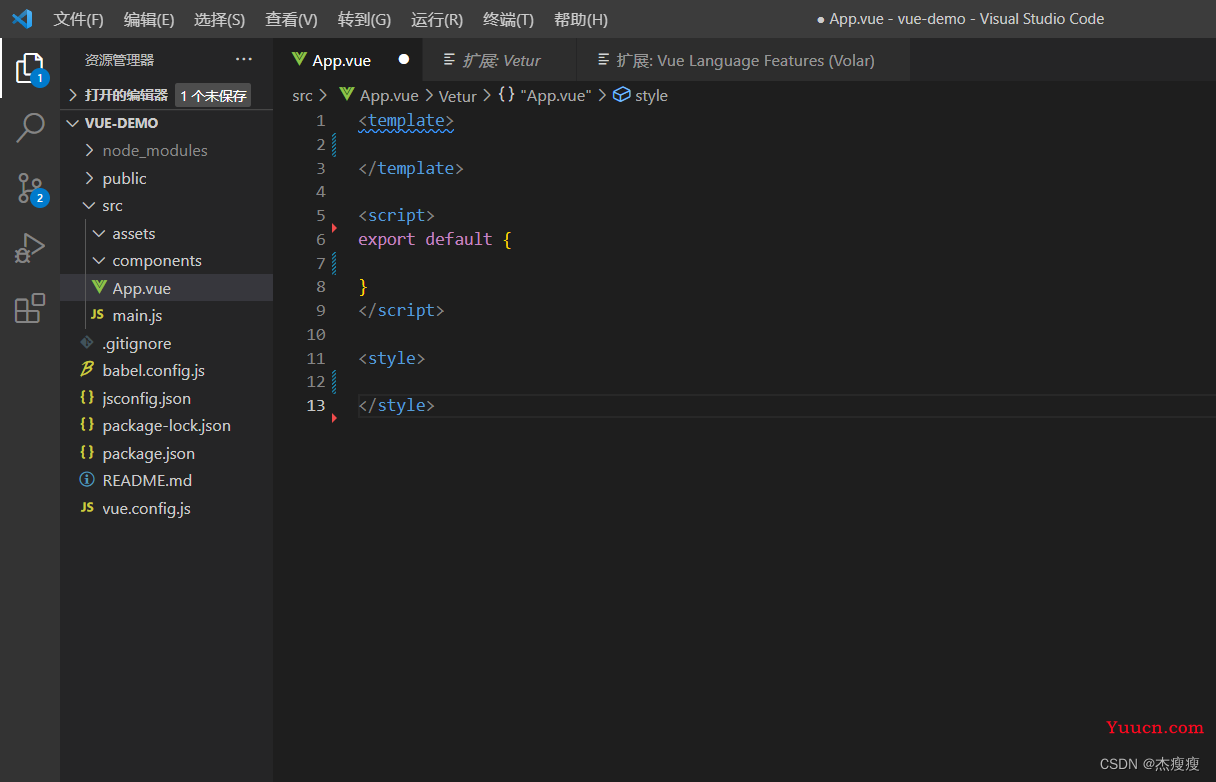Switch to the App.vue editor tab
Image resolution: width=1216 pixels, height=782 pixels.
pyautogui.click(x=350, y=60)
